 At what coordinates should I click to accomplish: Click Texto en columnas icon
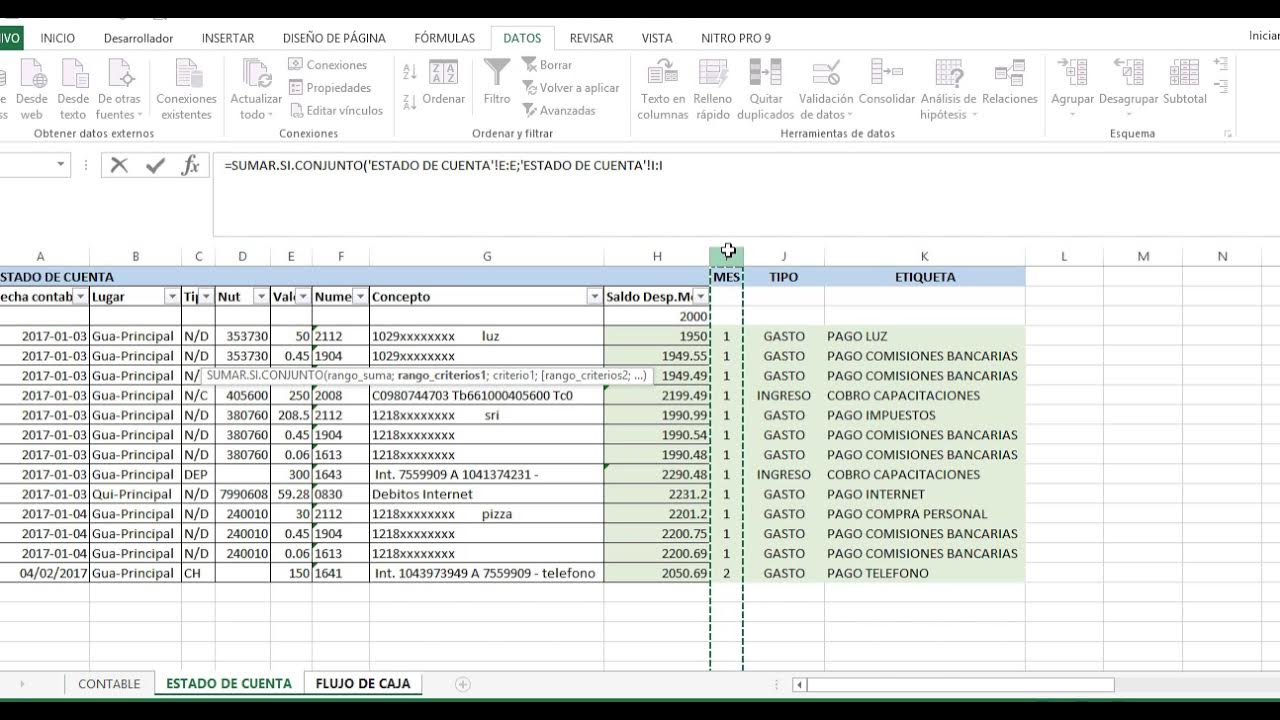click(663, 90)
